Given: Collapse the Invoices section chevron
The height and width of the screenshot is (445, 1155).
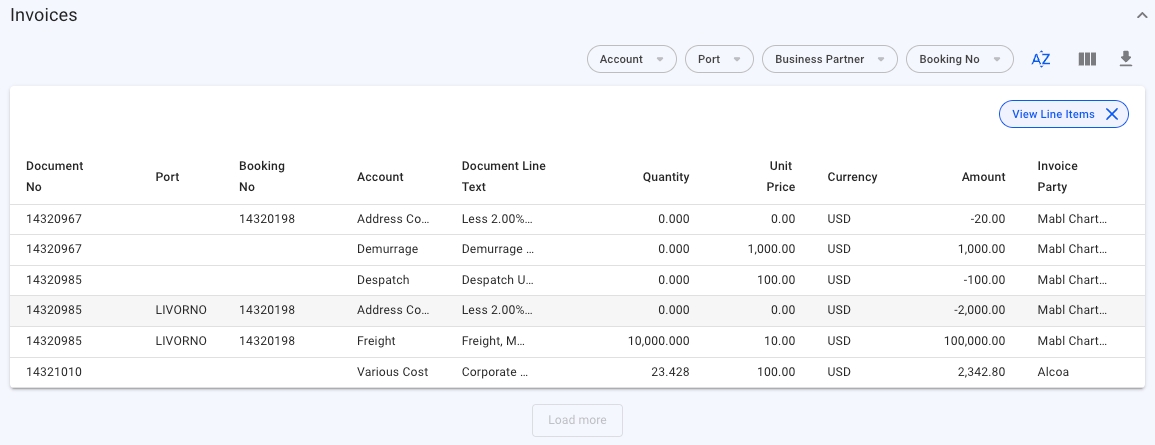Looking at the screenshot, I should [x=1141, y=15].
